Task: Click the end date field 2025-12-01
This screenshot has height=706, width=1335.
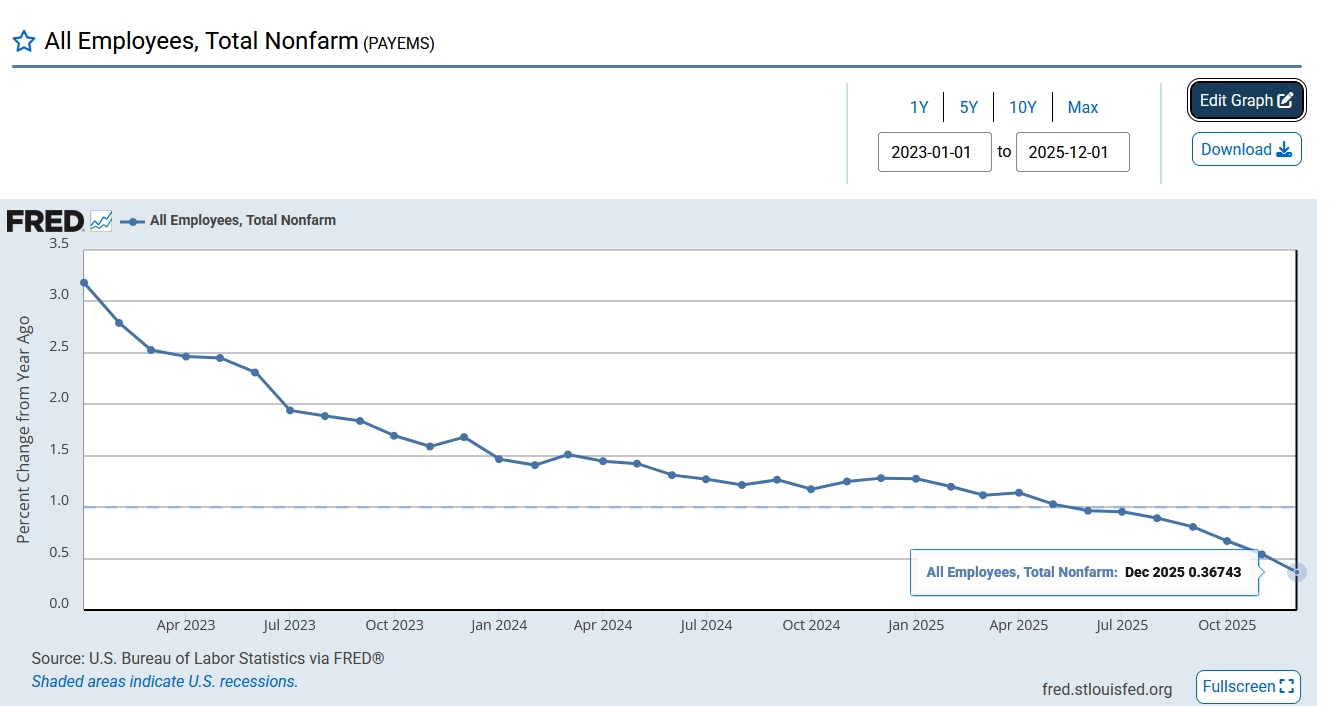Action: tap(1072, 152)
